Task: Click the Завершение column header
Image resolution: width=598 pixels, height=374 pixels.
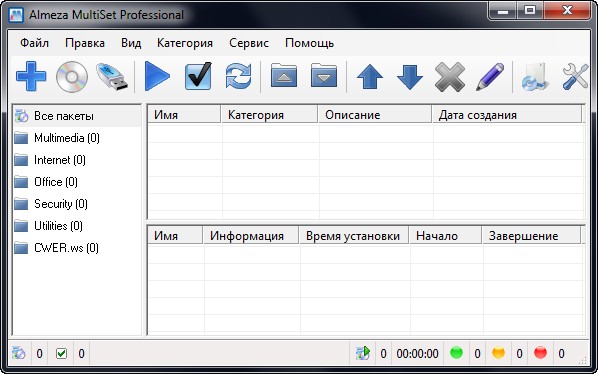Action: click(531, 236)
